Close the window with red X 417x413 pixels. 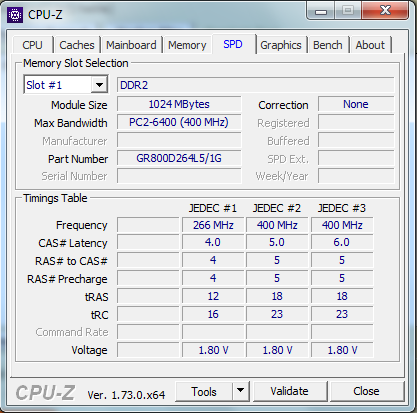click(385, 11)
